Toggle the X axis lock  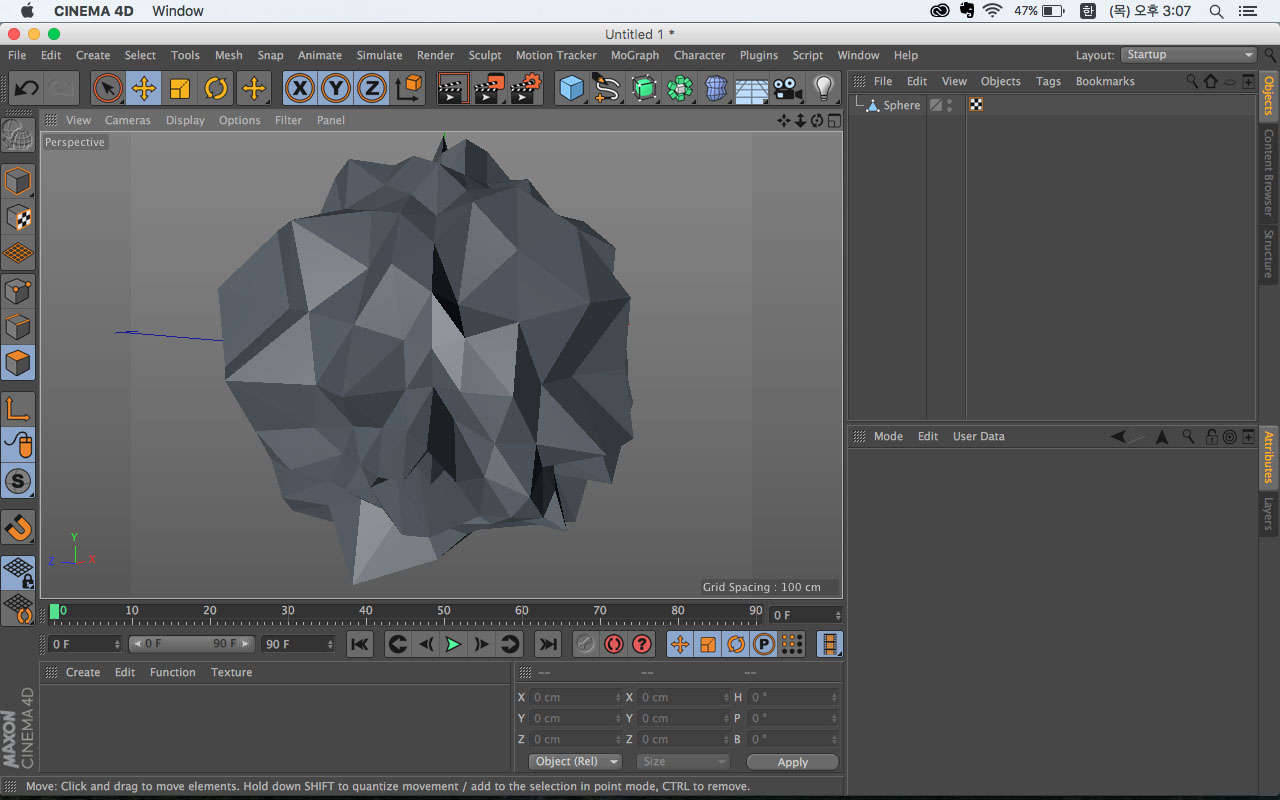pos(299,88)
